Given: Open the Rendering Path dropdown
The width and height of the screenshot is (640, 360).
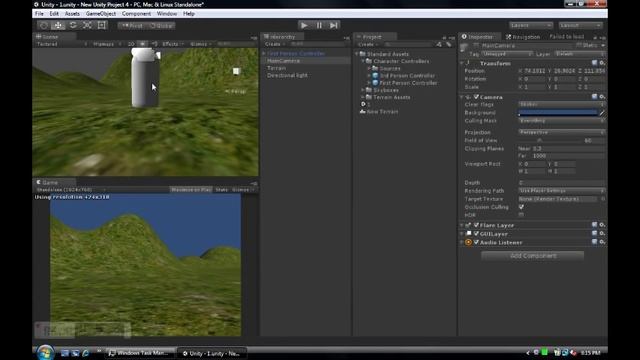Looking at the screenshot, I should tap(561, 191).
